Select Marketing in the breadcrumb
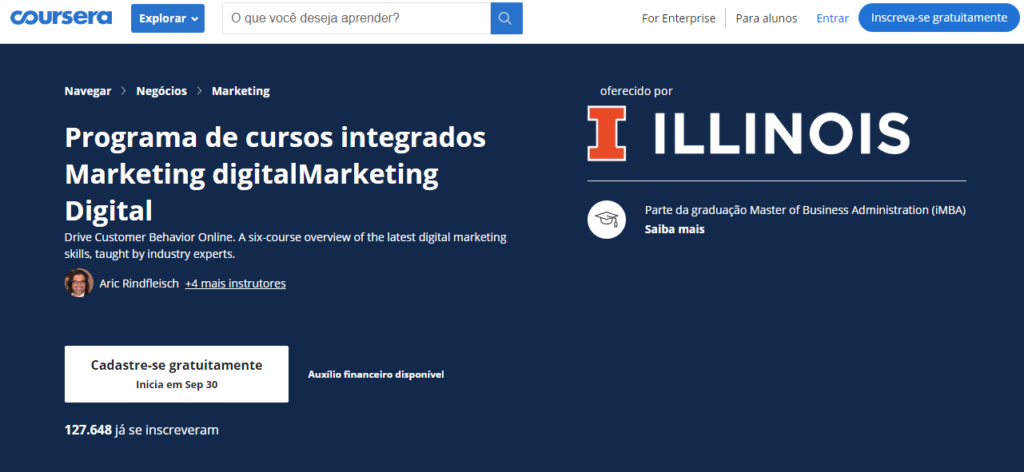 click(x=240, y=91)
